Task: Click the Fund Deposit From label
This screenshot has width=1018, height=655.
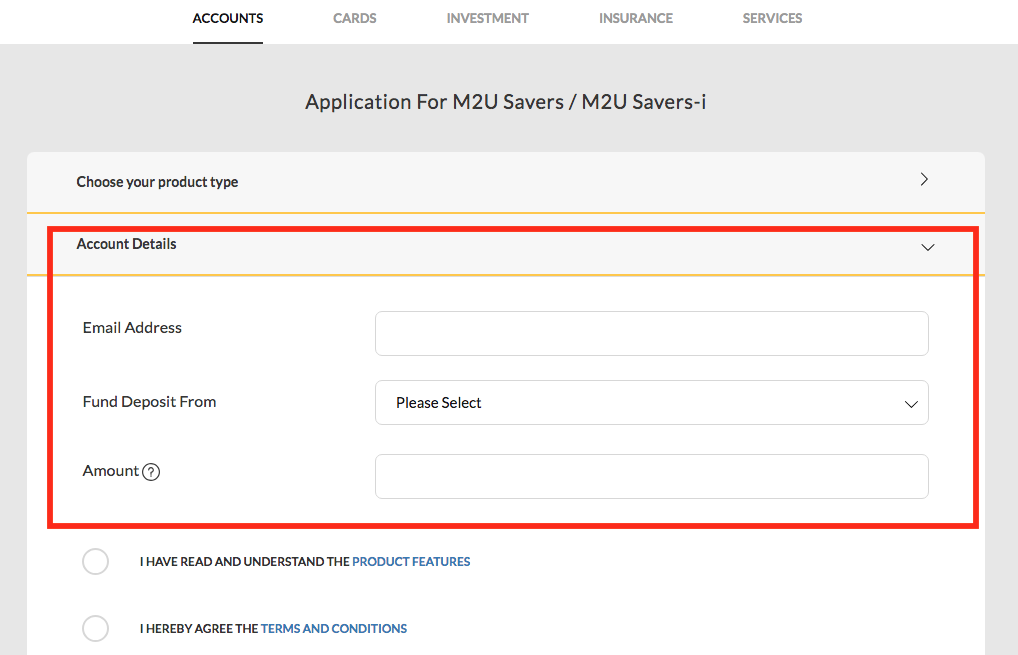Action: [x=149, y=402]
